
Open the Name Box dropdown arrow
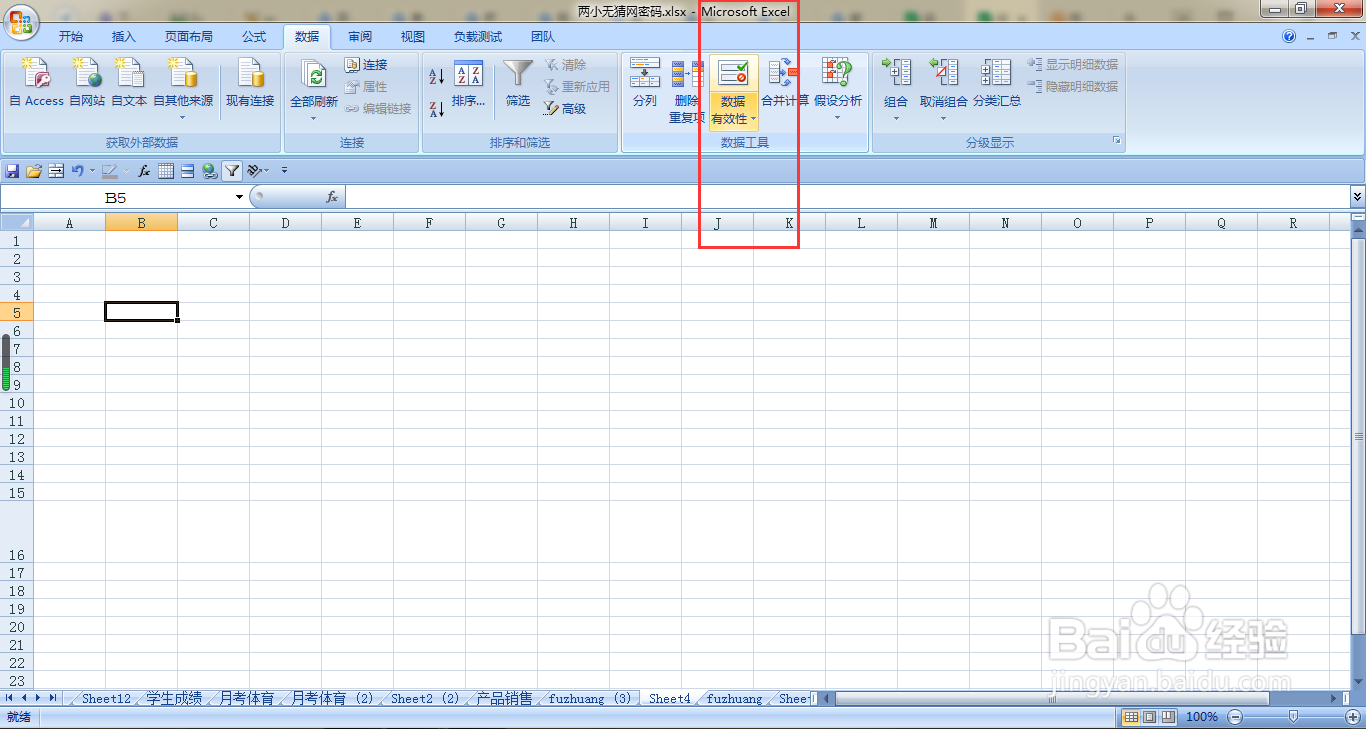click(x=239, y=198)
